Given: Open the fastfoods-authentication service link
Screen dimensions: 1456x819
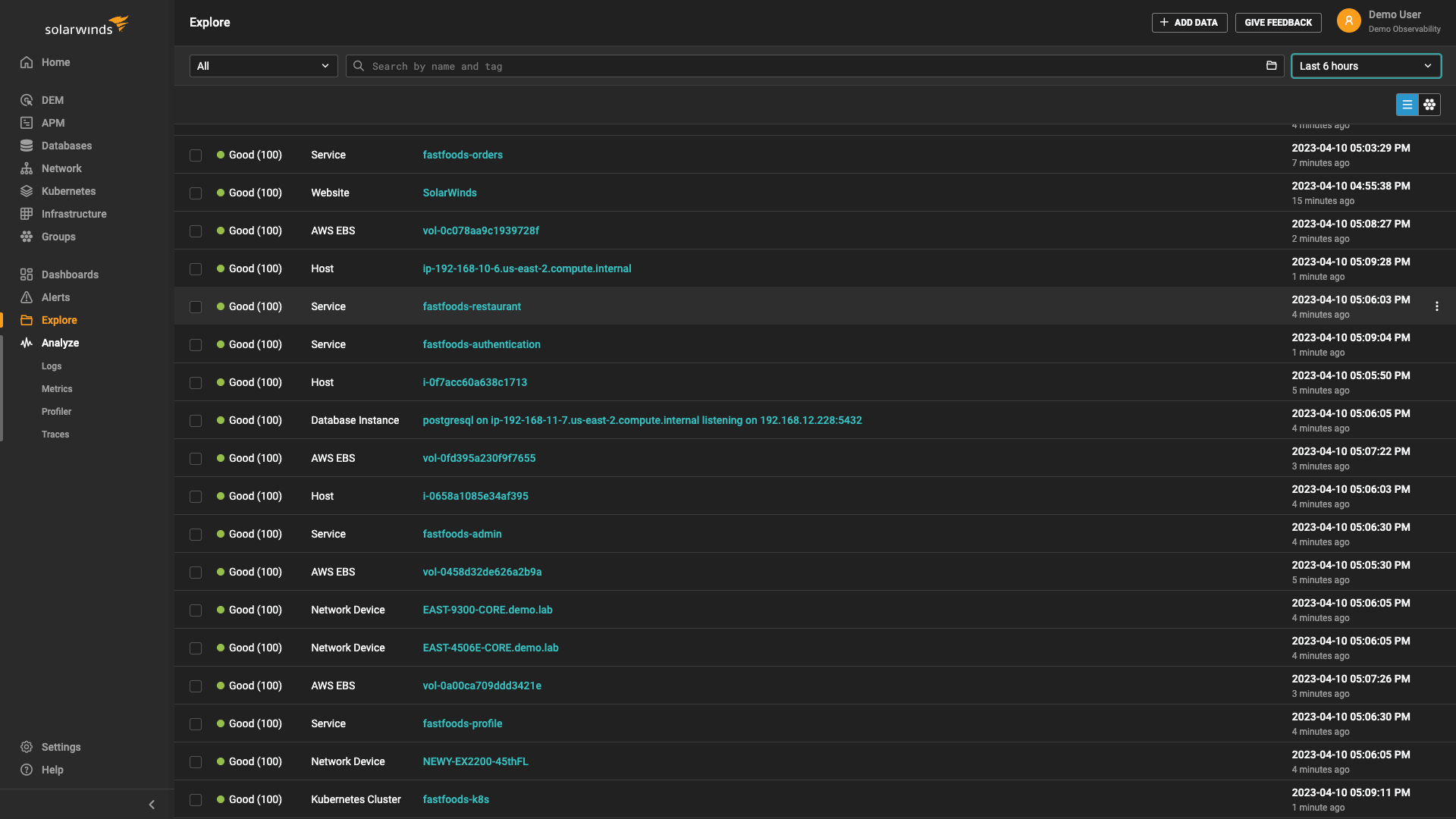Looking at the screenshot, I should (482, 344).
